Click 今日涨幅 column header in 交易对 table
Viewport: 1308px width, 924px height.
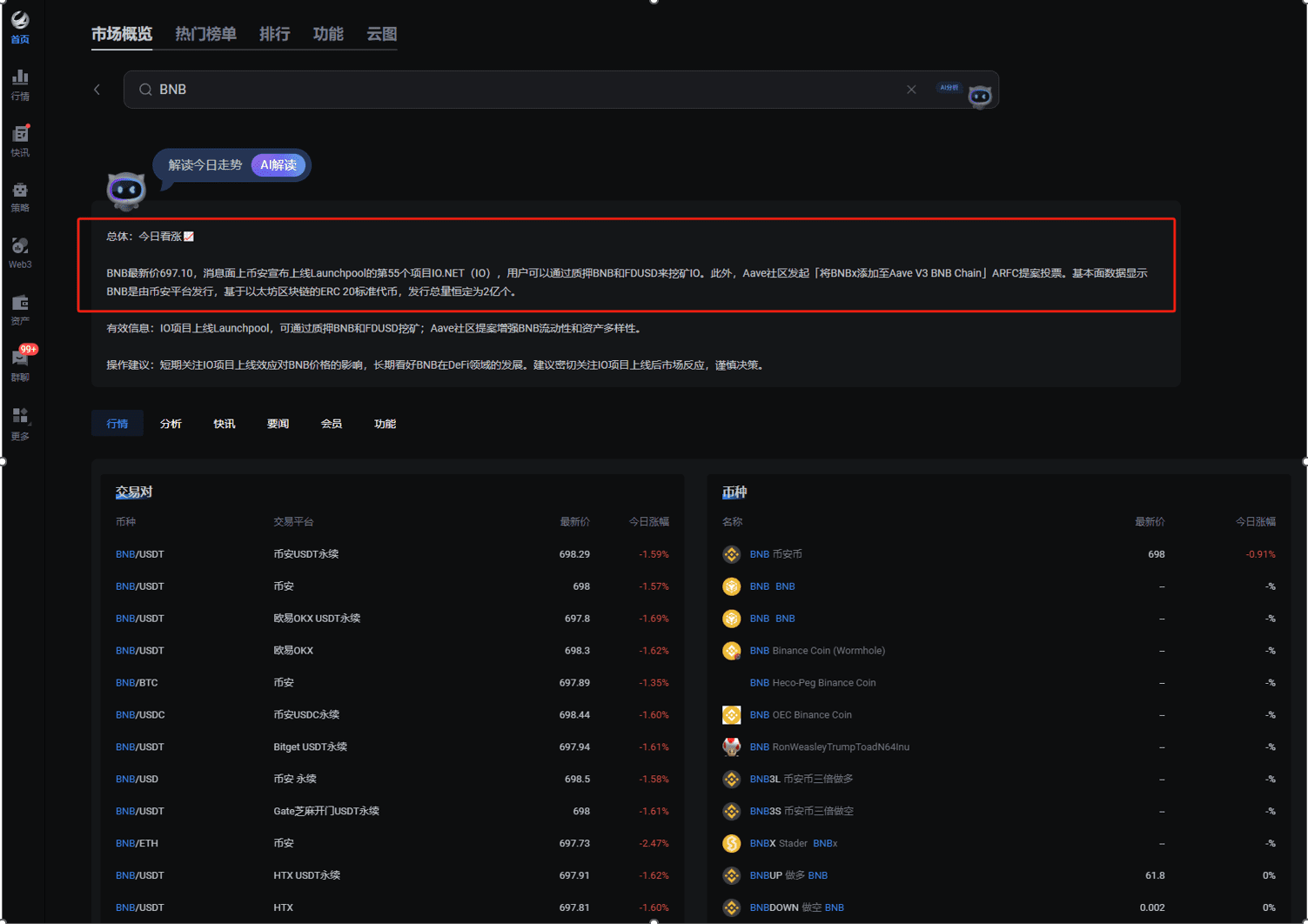(649, 522)
